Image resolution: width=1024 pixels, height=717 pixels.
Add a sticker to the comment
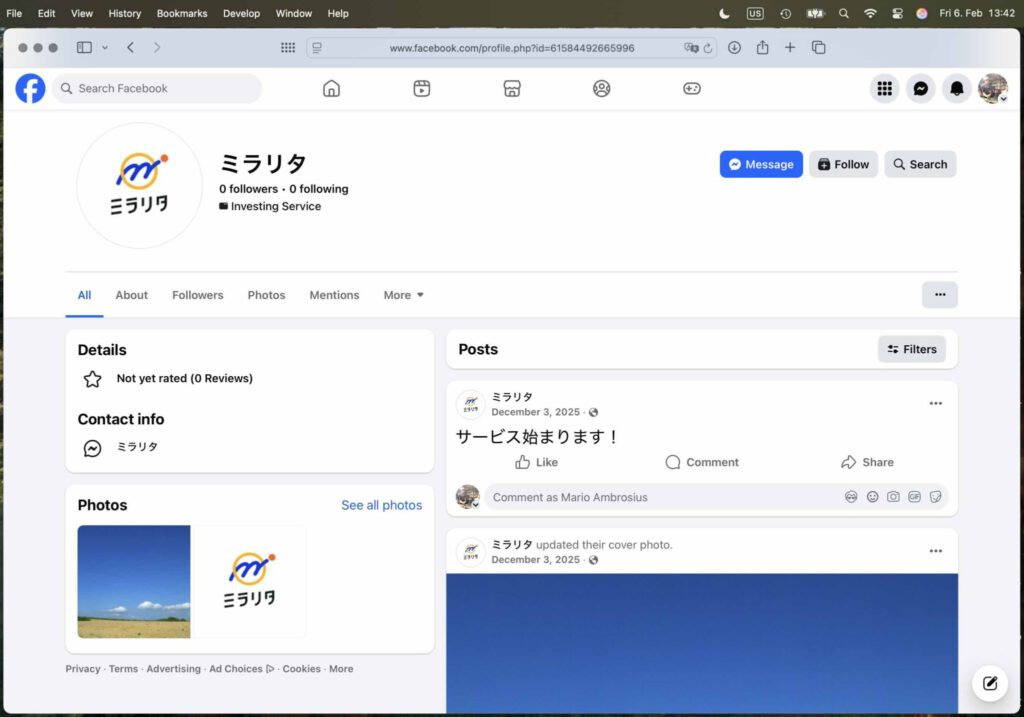935,497
